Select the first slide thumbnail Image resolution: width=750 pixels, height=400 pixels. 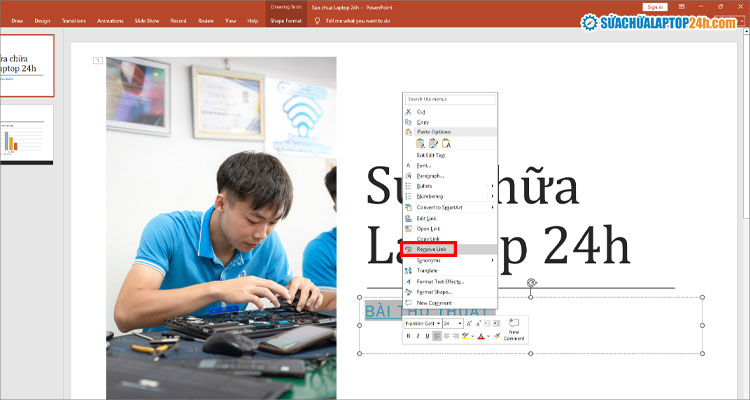click(x=27, y=66)
